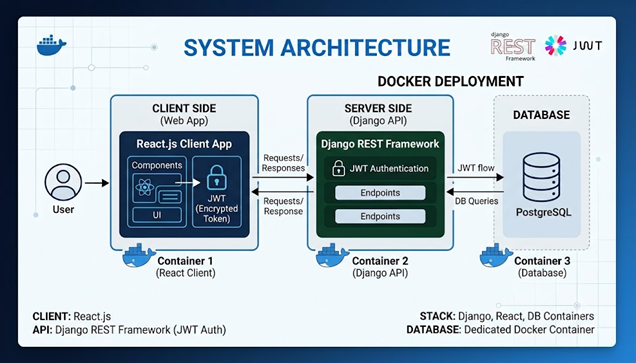636x363 pixels.
Task: Click the (Web App) subtitle
Action: coord(184,120)
